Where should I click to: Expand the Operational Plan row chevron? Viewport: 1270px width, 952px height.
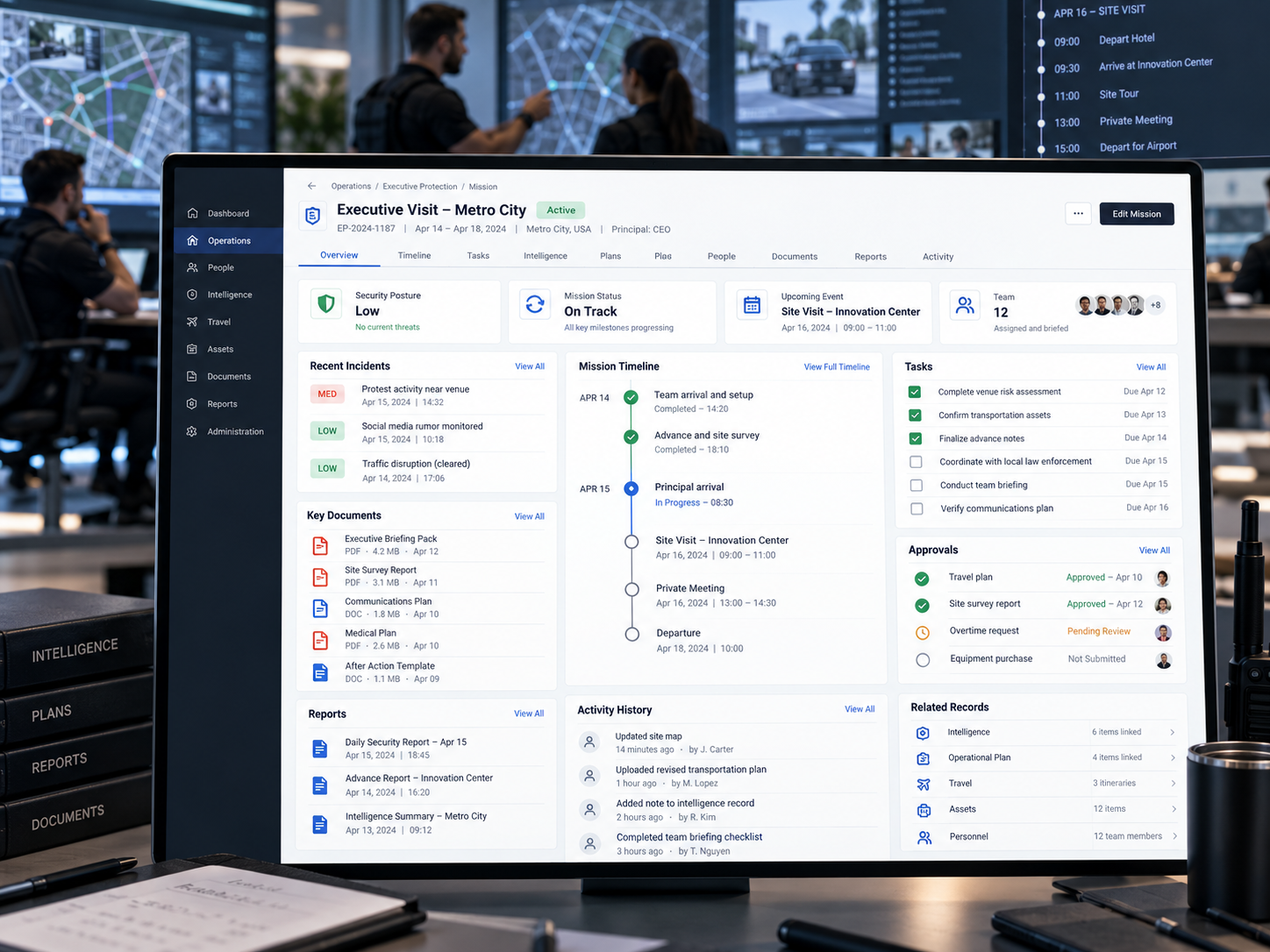[1174, 757]
